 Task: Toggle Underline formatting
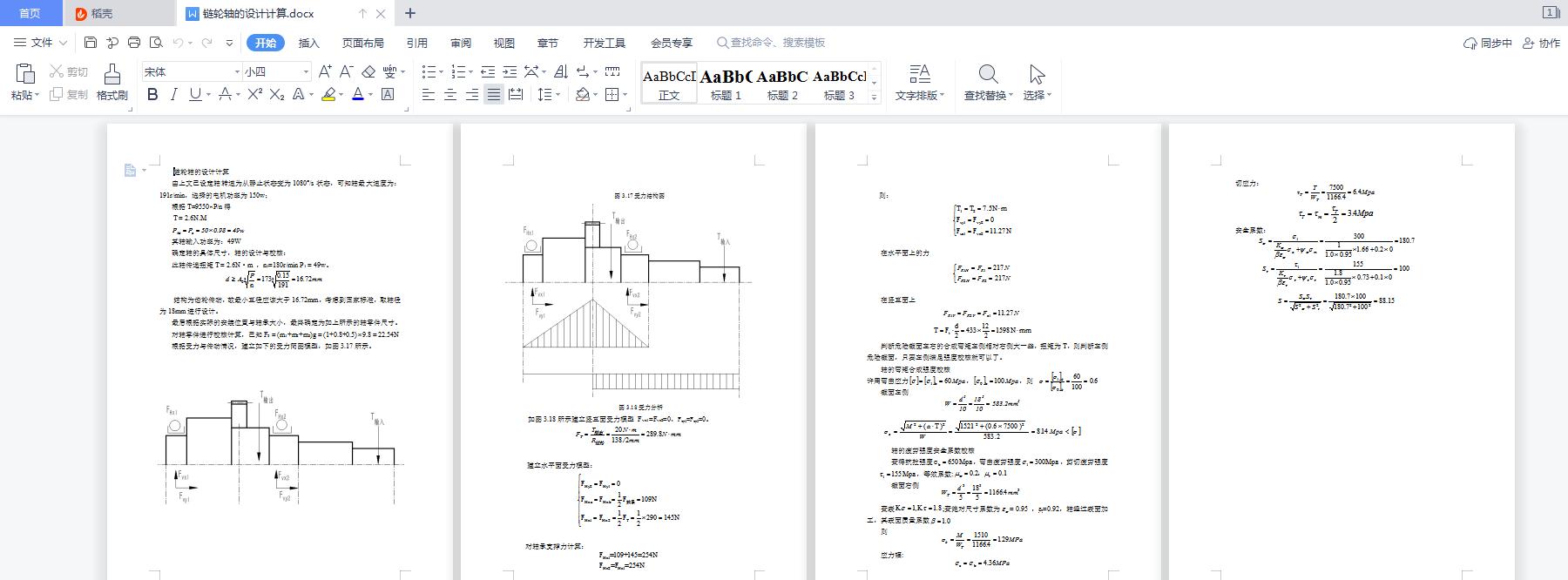(195, 94)
